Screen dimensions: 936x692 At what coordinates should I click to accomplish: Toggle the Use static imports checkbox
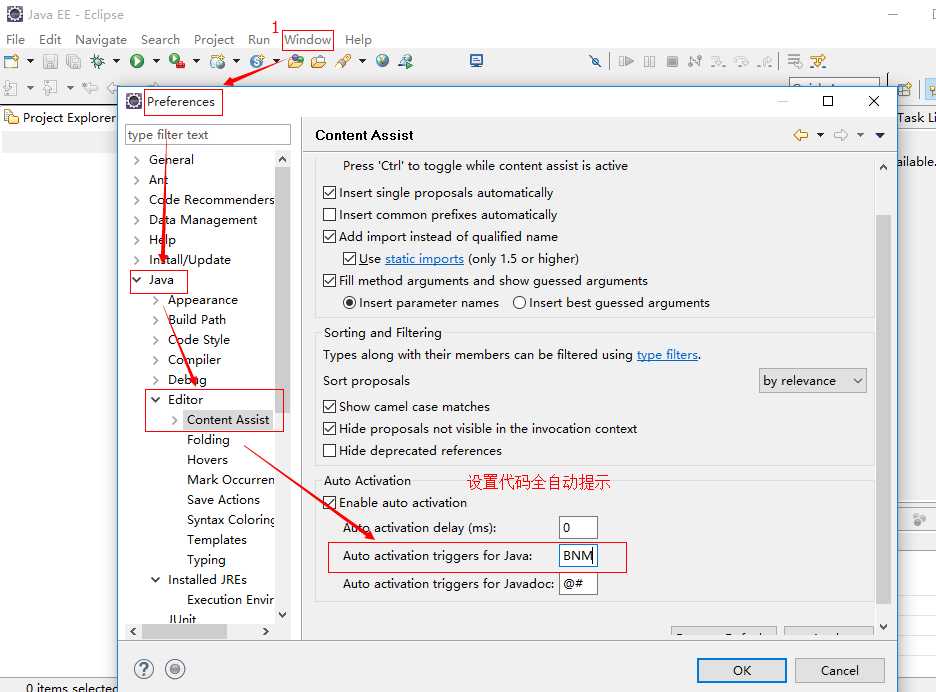pyautogui.click(x=349, y=259)
